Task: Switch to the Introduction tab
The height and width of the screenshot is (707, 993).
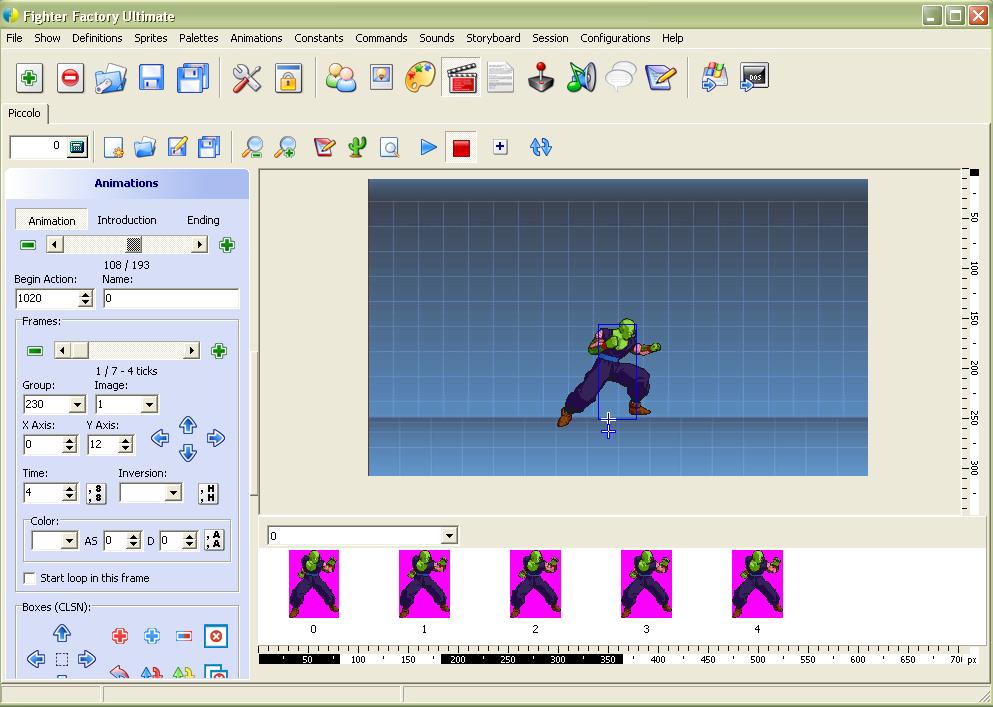Action: pos(126,219)
